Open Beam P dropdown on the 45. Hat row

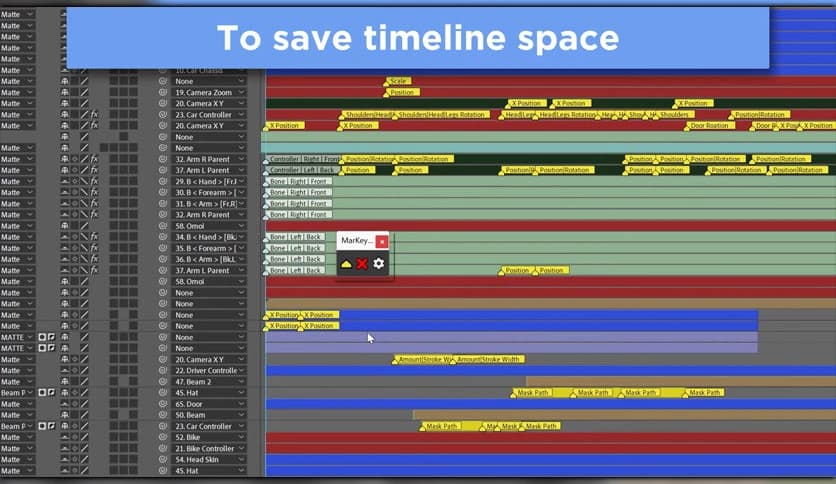(17, 393)
